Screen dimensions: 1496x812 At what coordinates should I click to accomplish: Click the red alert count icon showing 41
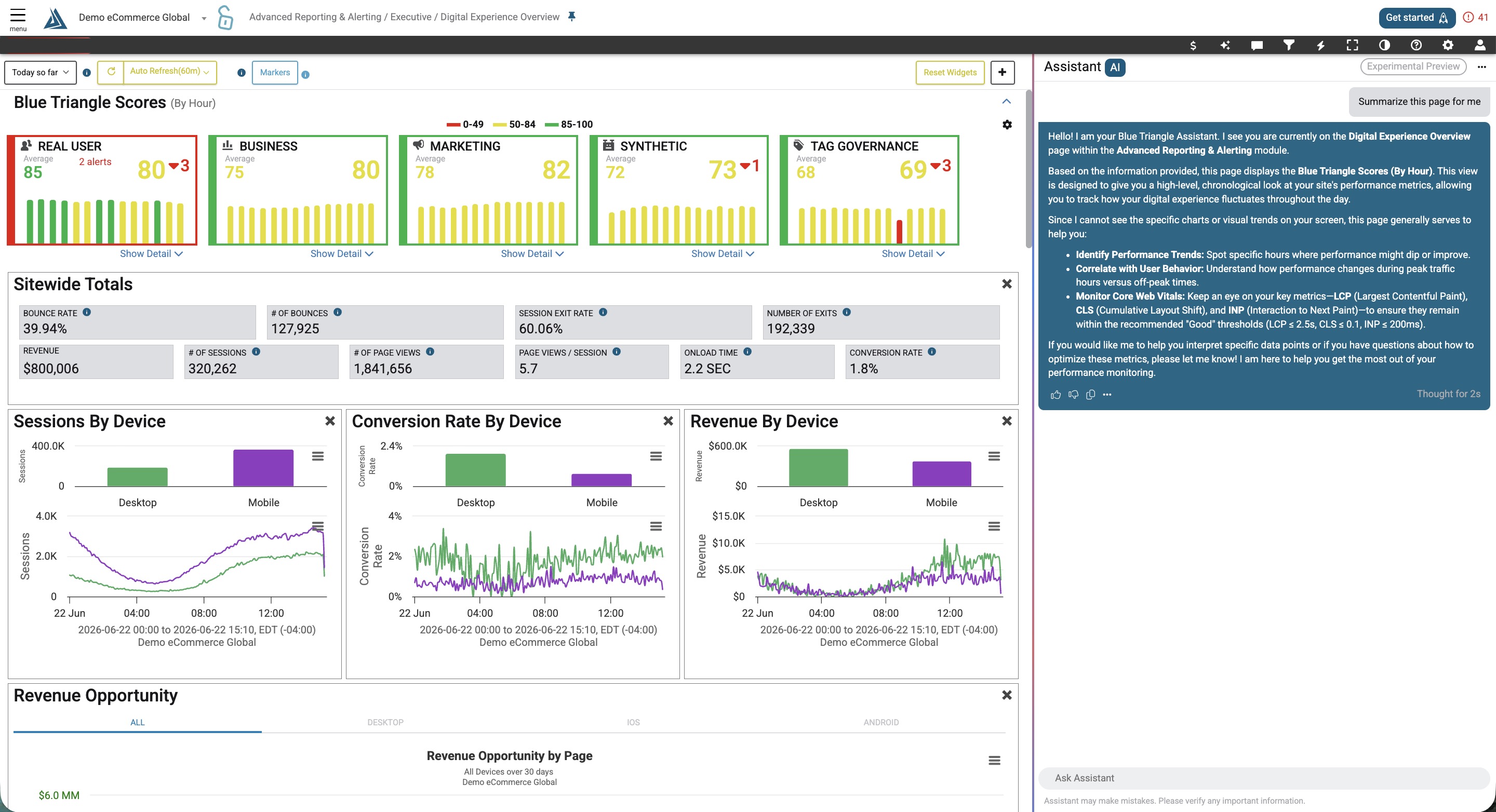tap(1475, 18)
